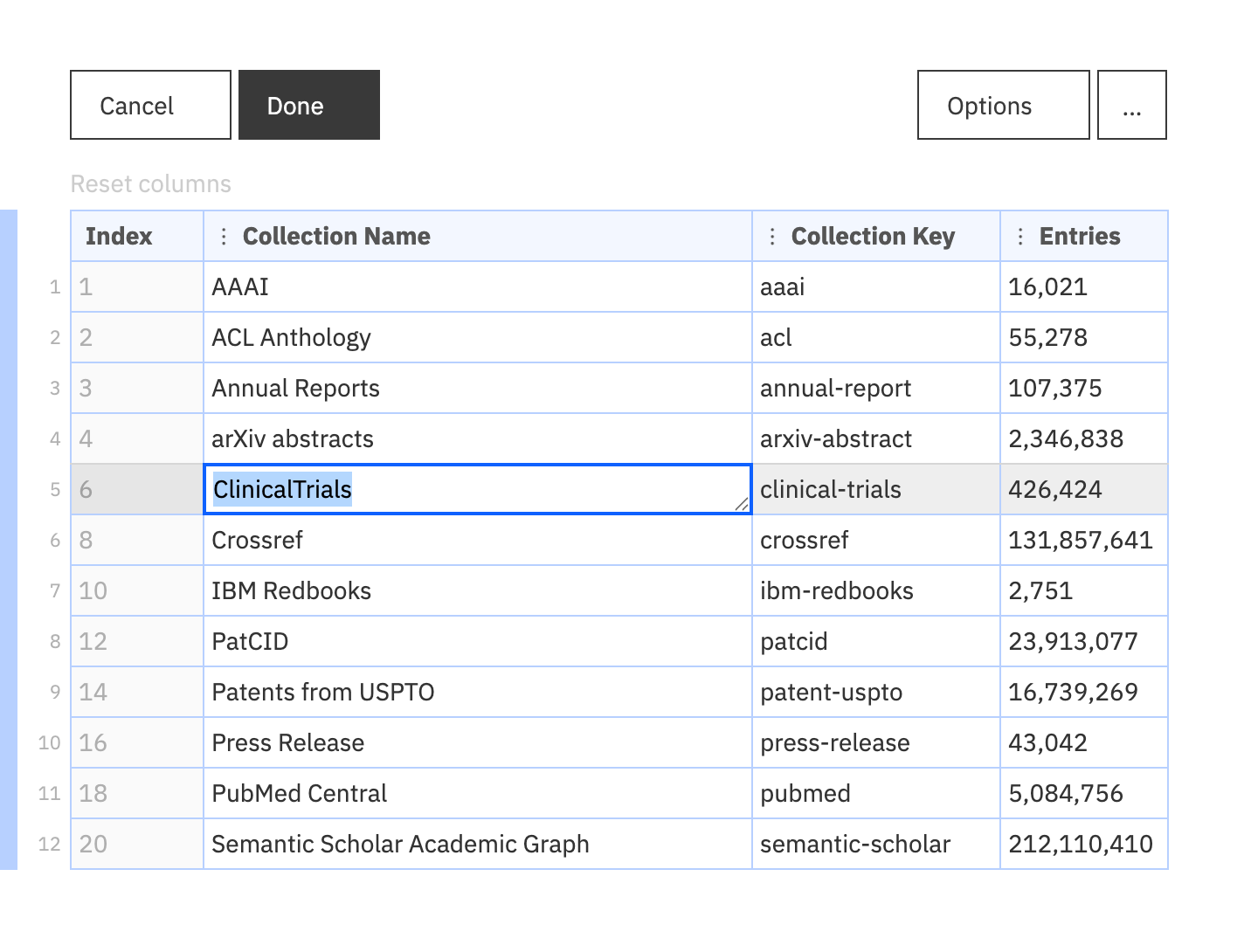The width and height of the screenshot is (1244, 952).
Task: Select the Collection Key header label
Action: pos(873,237)
